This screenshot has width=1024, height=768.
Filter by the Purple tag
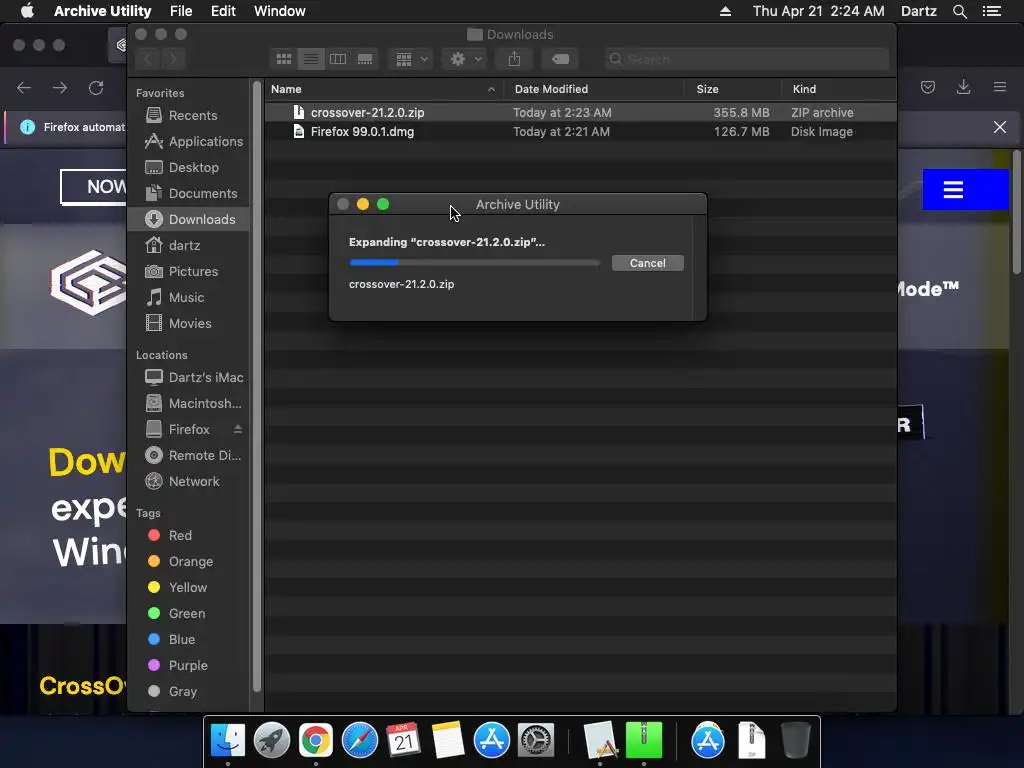tap(188, 665)
